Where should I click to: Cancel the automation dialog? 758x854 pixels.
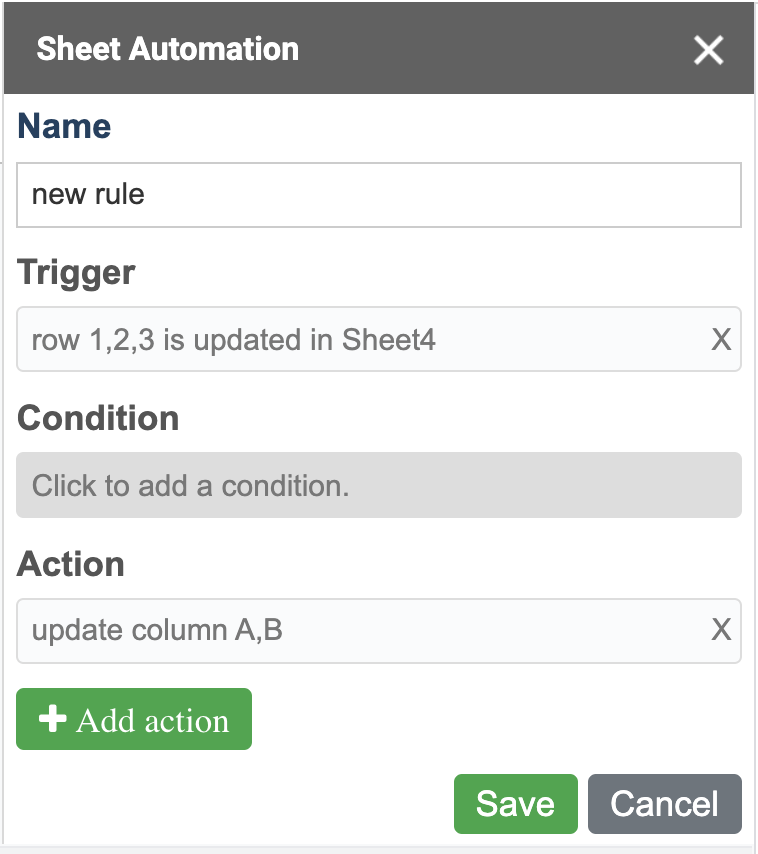(665, 804)
